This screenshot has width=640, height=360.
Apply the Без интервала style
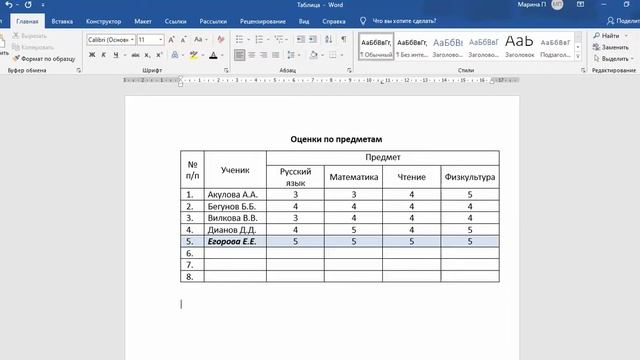coord(412,47)
